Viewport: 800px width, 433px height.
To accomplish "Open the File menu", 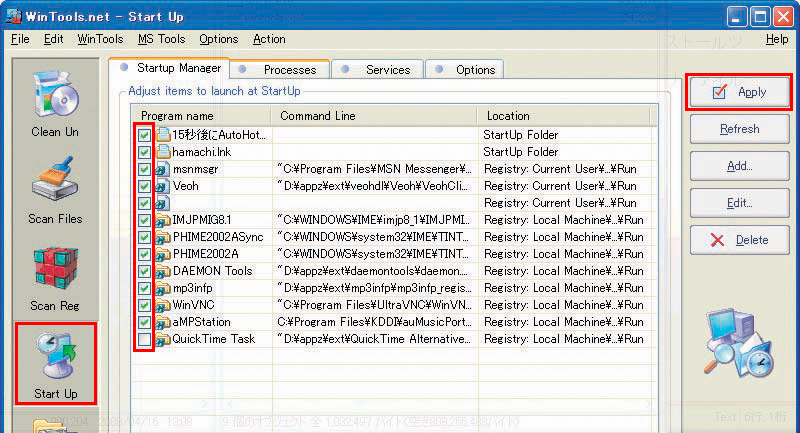I will (20, 39).
